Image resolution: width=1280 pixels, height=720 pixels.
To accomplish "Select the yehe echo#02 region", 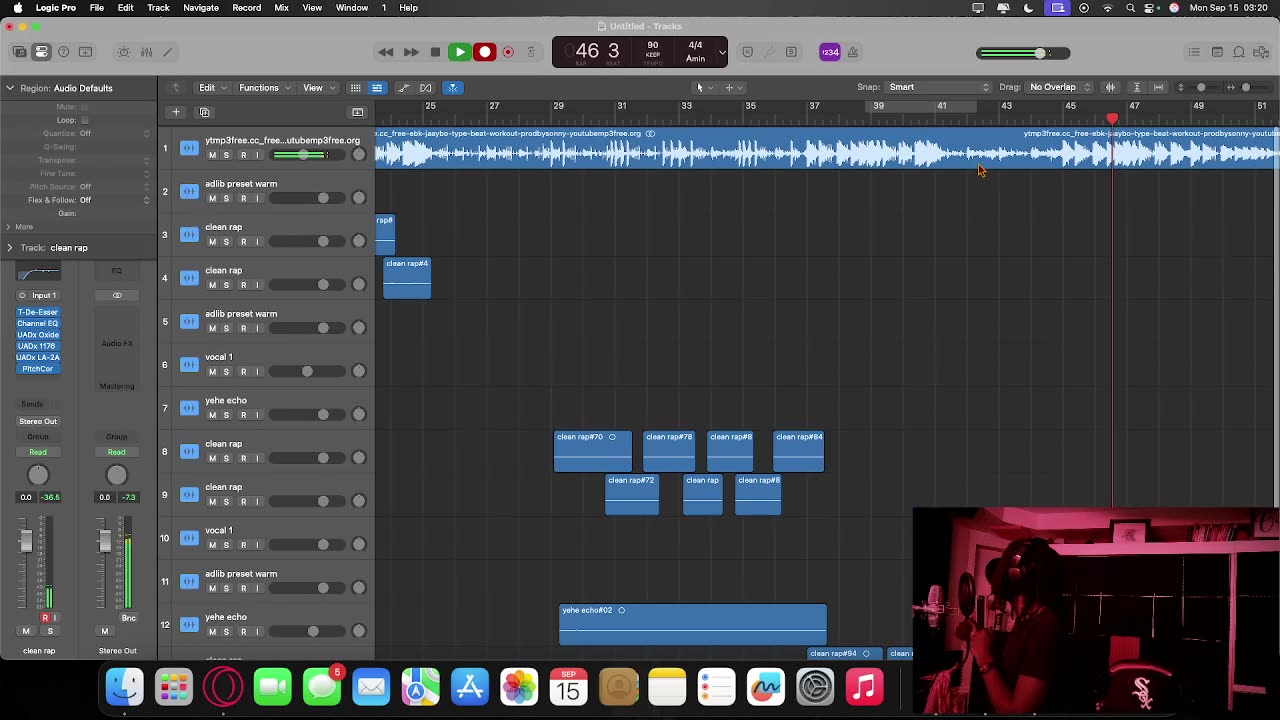I will coord(693,625).
